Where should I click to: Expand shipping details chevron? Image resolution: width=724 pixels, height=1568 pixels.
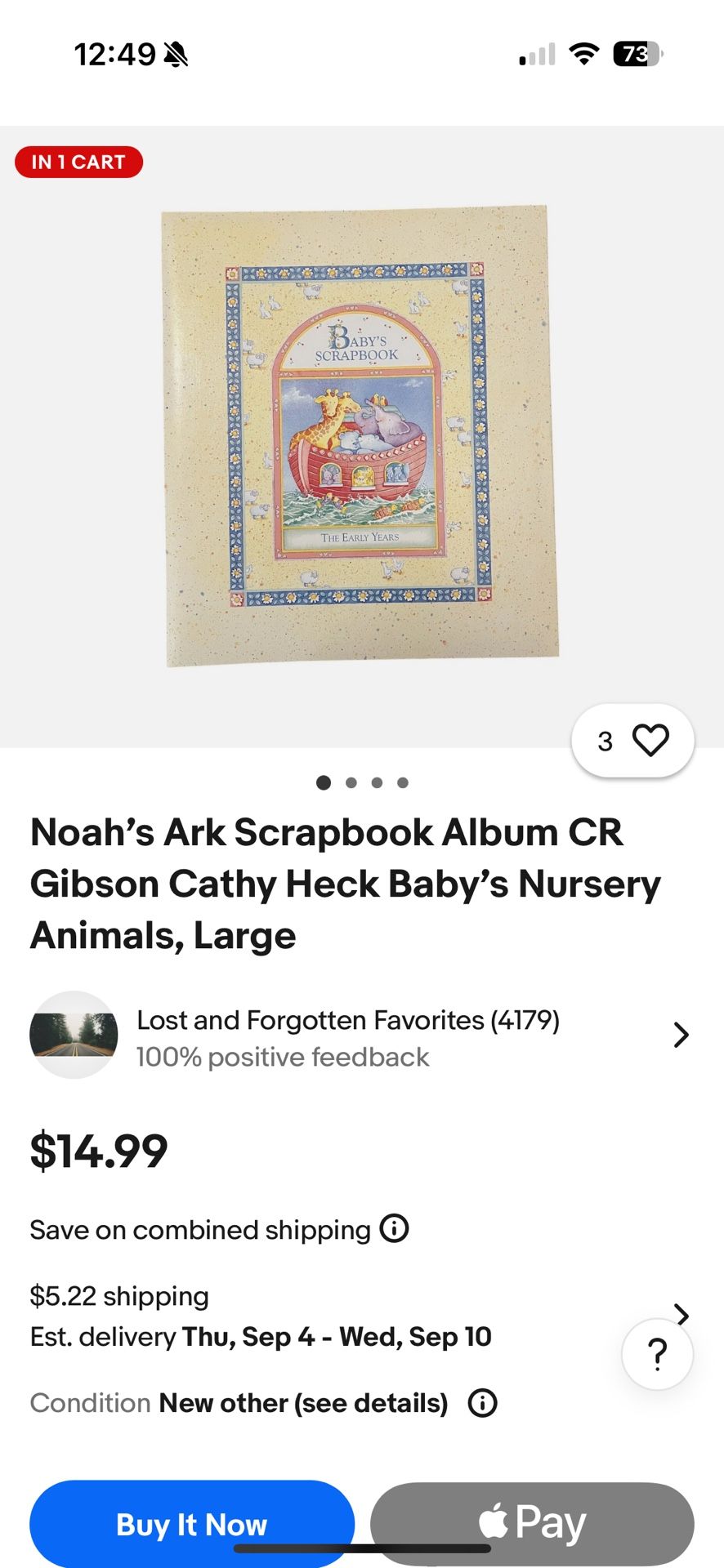click(x=682, y=1313)
